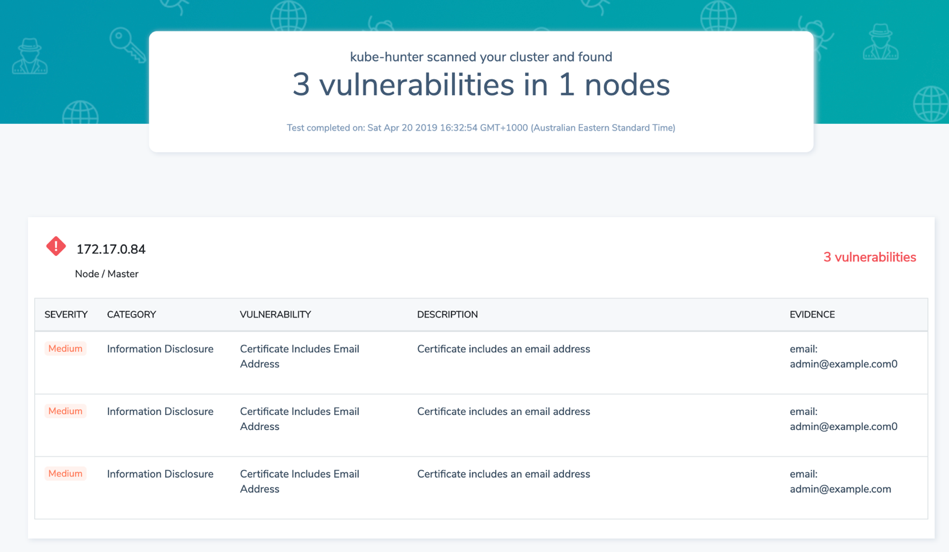This screenshot has width=949, height=552.
Task: Click the red "3 vulnerabilities" count text
Action: pos(869,257)
